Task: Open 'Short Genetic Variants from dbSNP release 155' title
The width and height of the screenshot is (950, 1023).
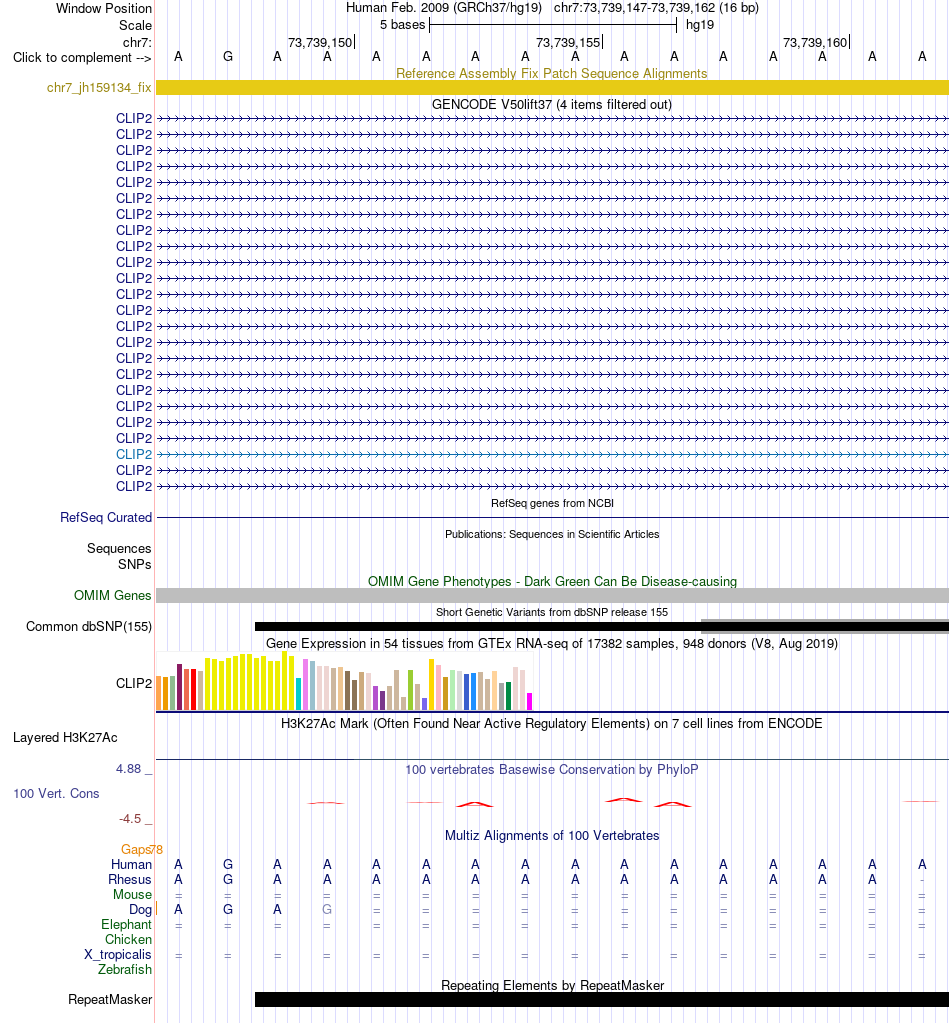Action: [x=552, y=612]
